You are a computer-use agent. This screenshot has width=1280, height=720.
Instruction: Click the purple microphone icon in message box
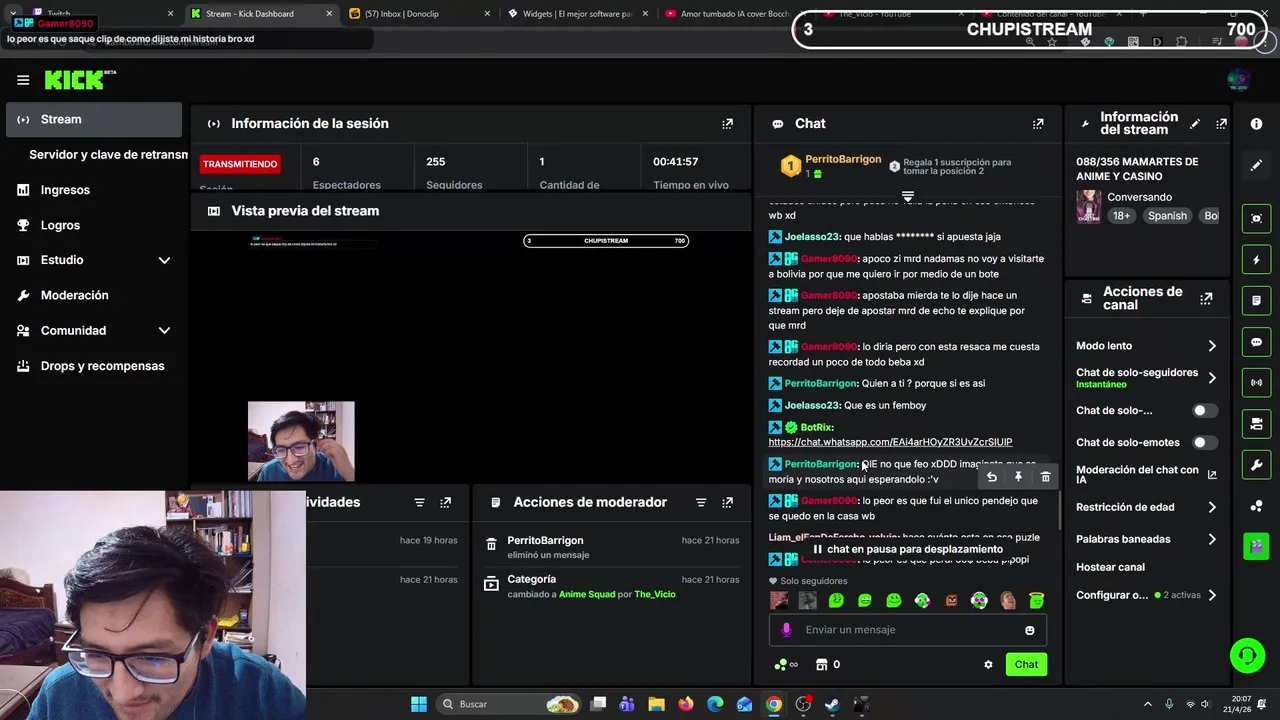point(786,630)
